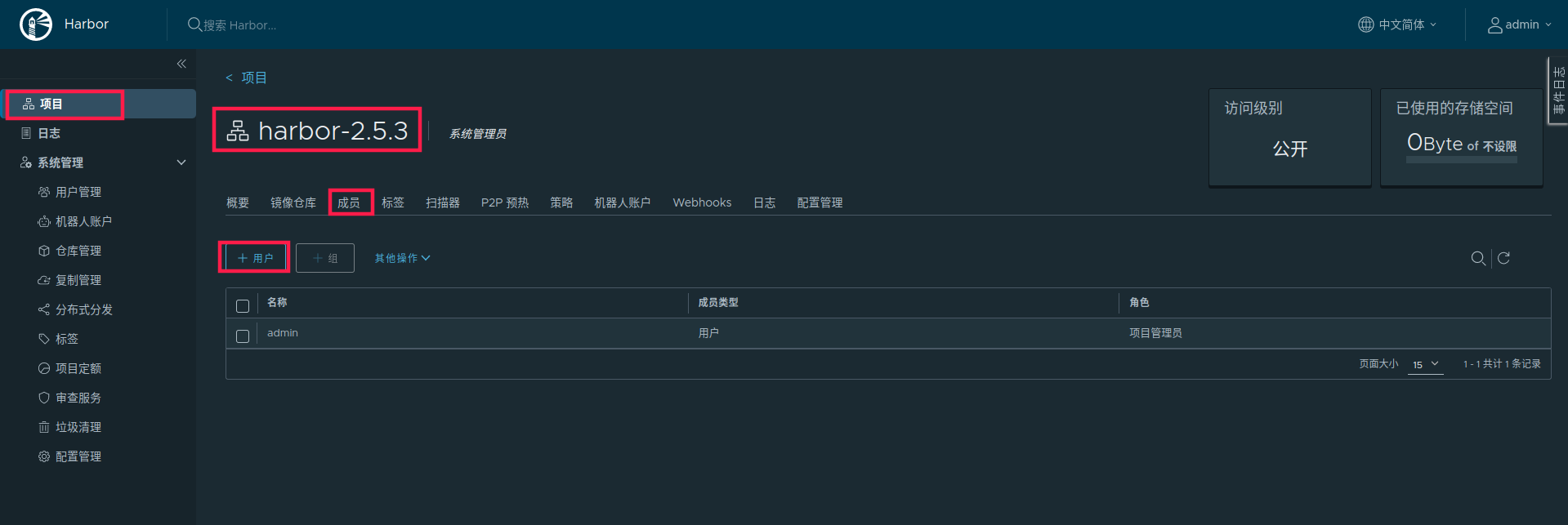1568x525 pixels.
Task: Click the 用户管理 users icon
Action: tap(44, 192)
